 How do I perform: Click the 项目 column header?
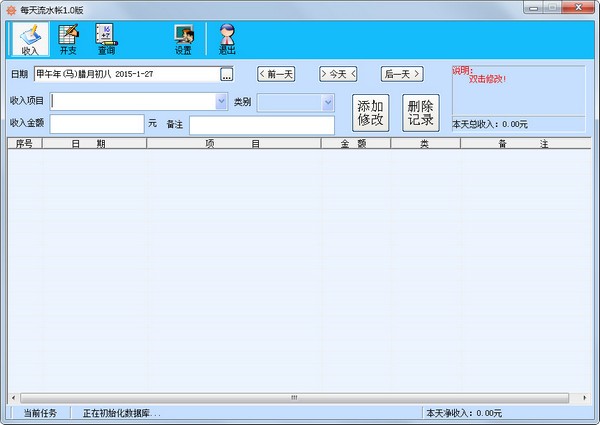tap(233, 143)
